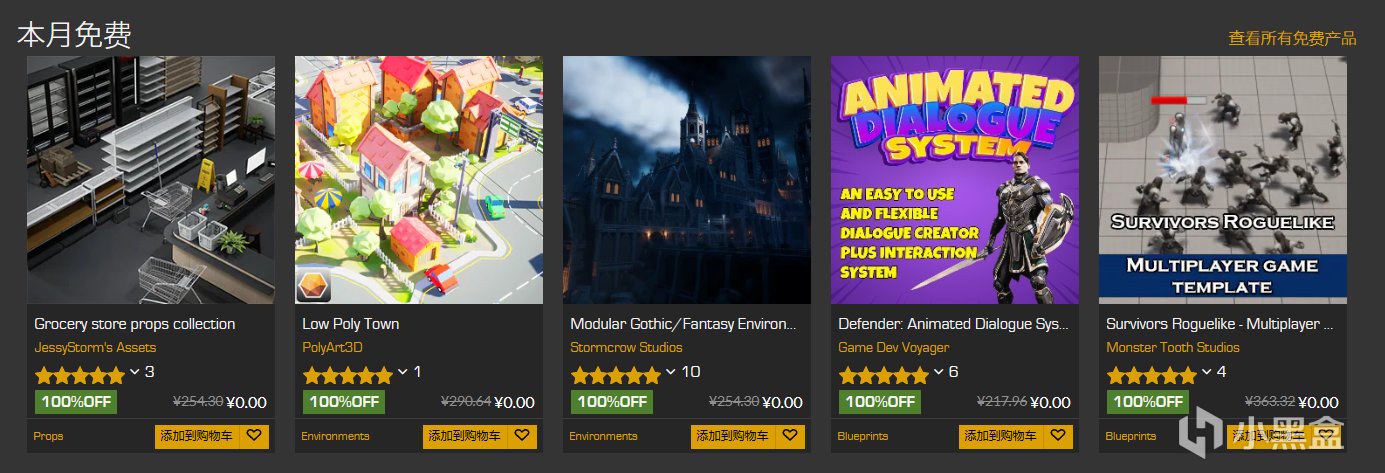The width and height of the screenshot is (1385, 473).
Task: Expand rating chevron for Survivors Roguelike
Action: [1207, 372]
